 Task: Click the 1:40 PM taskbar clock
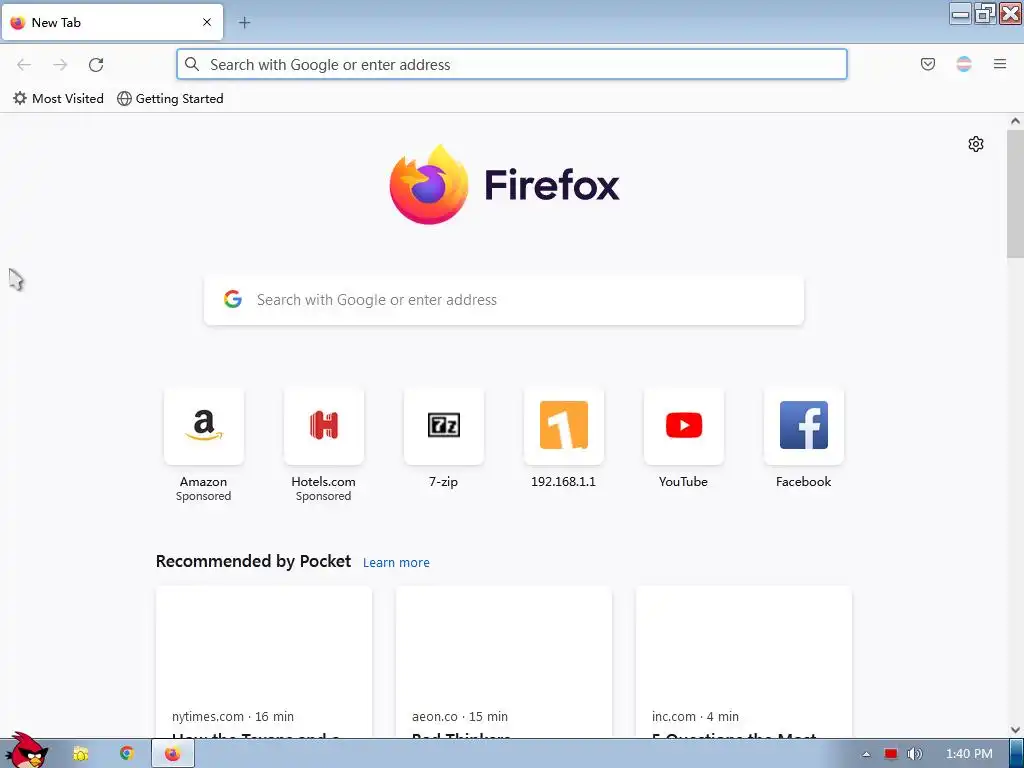click(x=969, y=754)
